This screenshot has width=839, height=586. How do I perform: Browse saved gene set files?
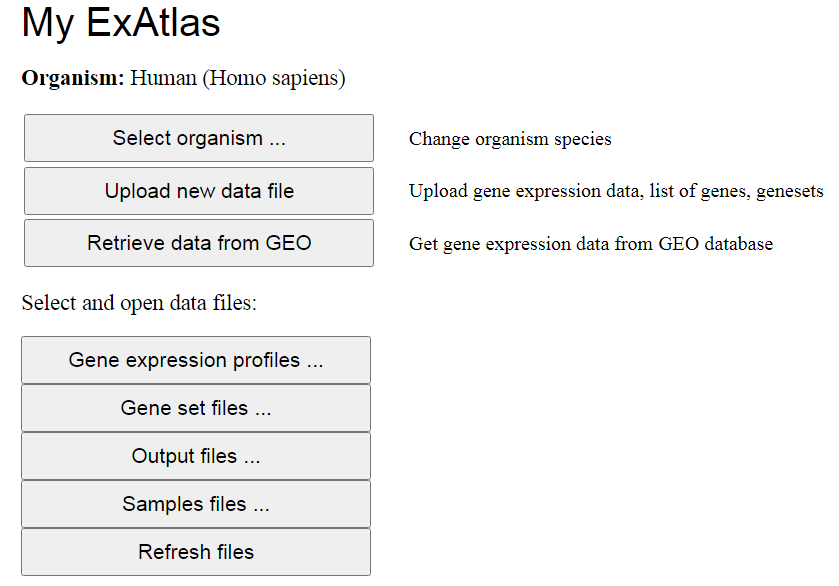(x=196, y=408)
